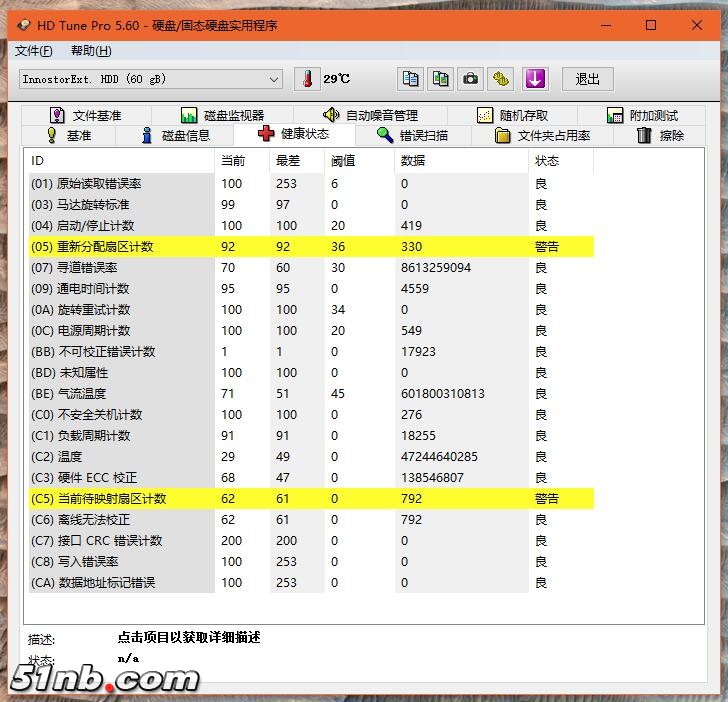
Task: Click data value 8613259094
Action: point(436,268)
